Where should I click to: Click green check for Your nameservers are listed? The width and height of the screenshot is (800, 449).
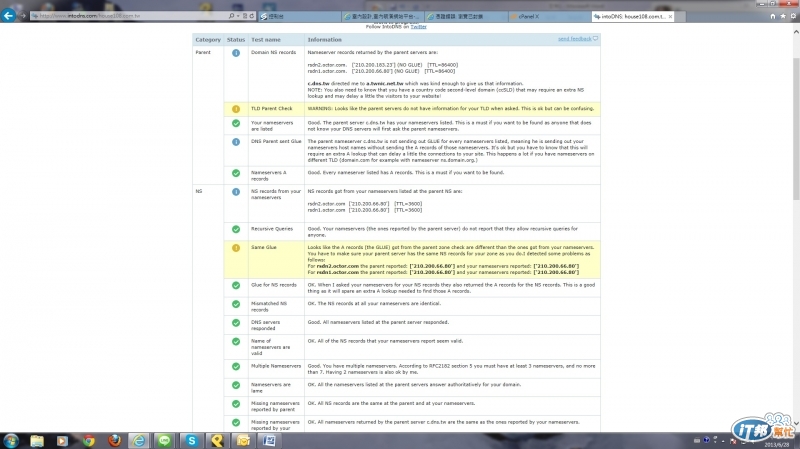(236, 123)
